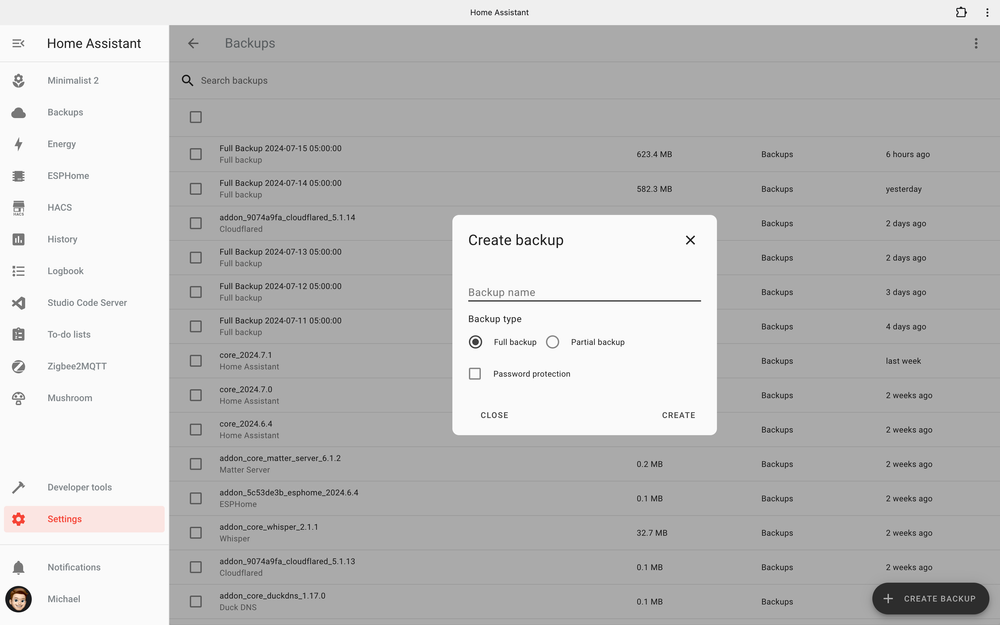Image resolution: width=1000 pixels, height=625 pixels.
Task: Close the Create backup dialog with X
Action: click(690, 240)
